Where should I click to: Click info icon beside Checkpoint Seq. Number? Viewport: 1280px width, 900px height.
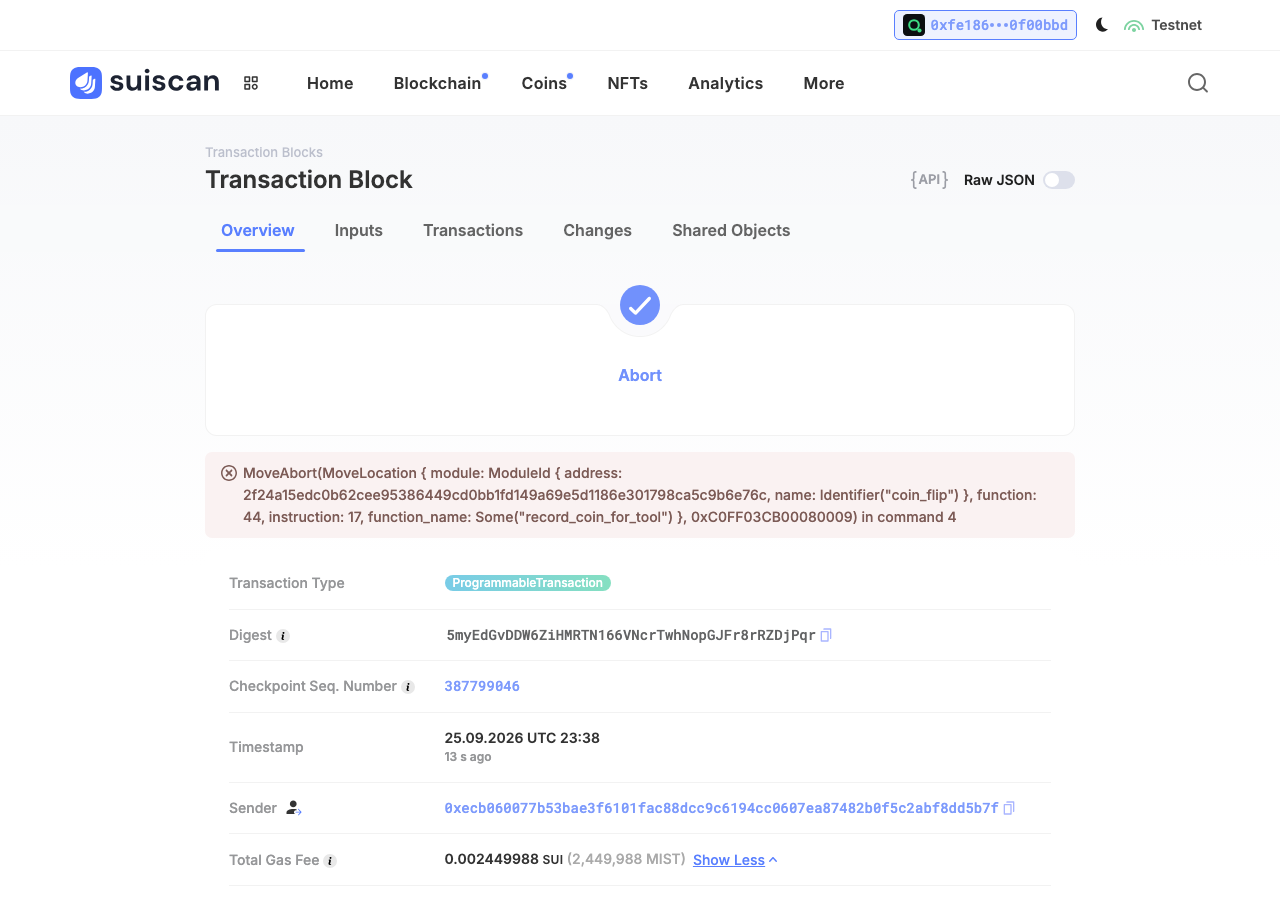pyautogui.click(x=408, y=687)
